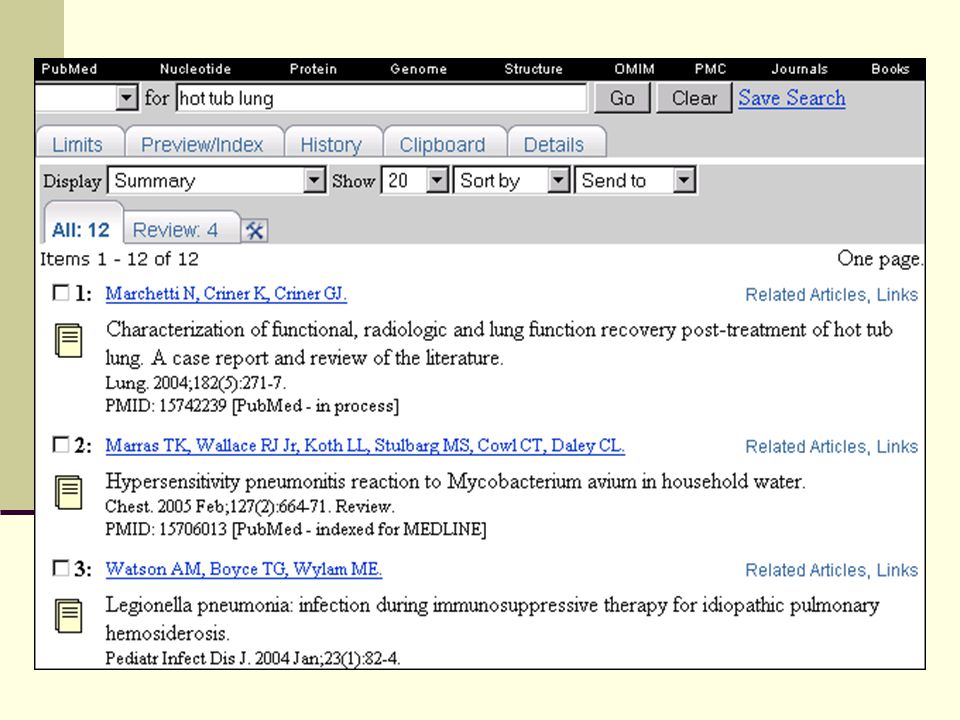Click the 'Hypersensitivity pneumonitis reaction' title text

tap(455, 482)
